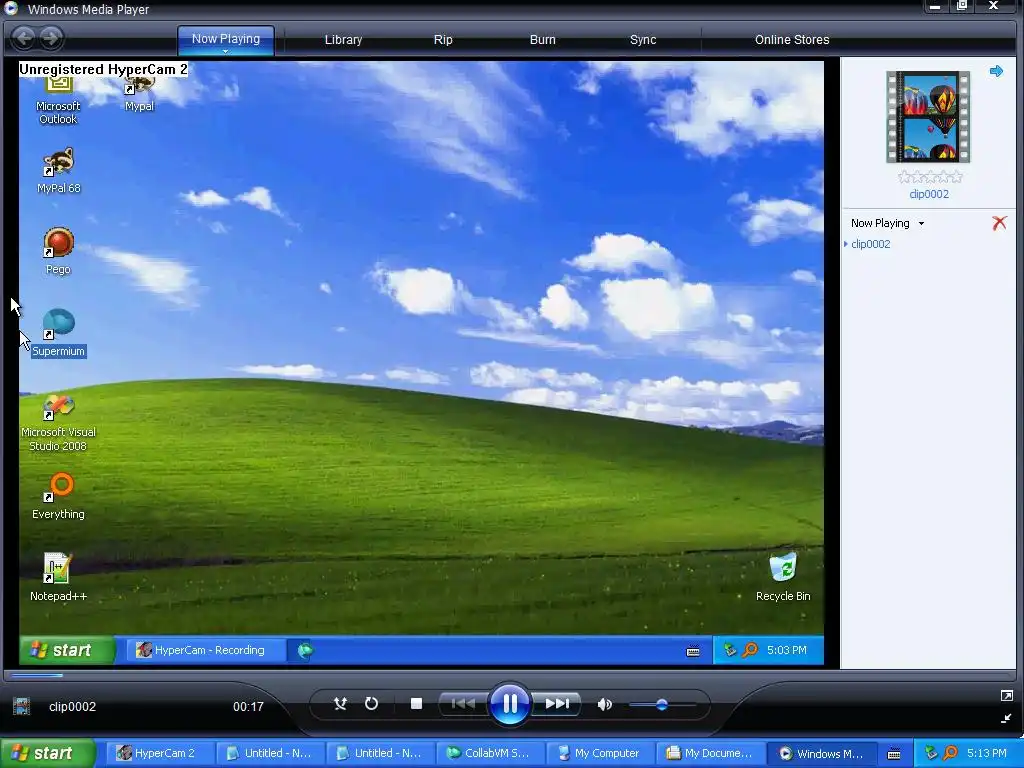Screen dimensions: 1024x768
Task: Click the clip0002 film strip thumbnail
Action: click(927, 117)
